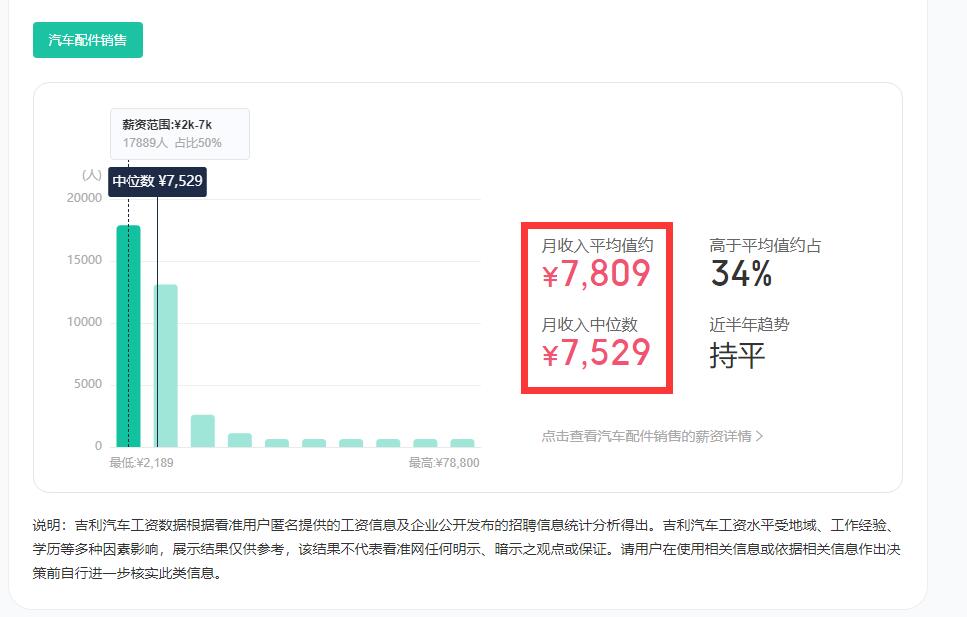967x617 pixels.
Task: Click the 17889人 占比50% text
Action: [171, 143]
